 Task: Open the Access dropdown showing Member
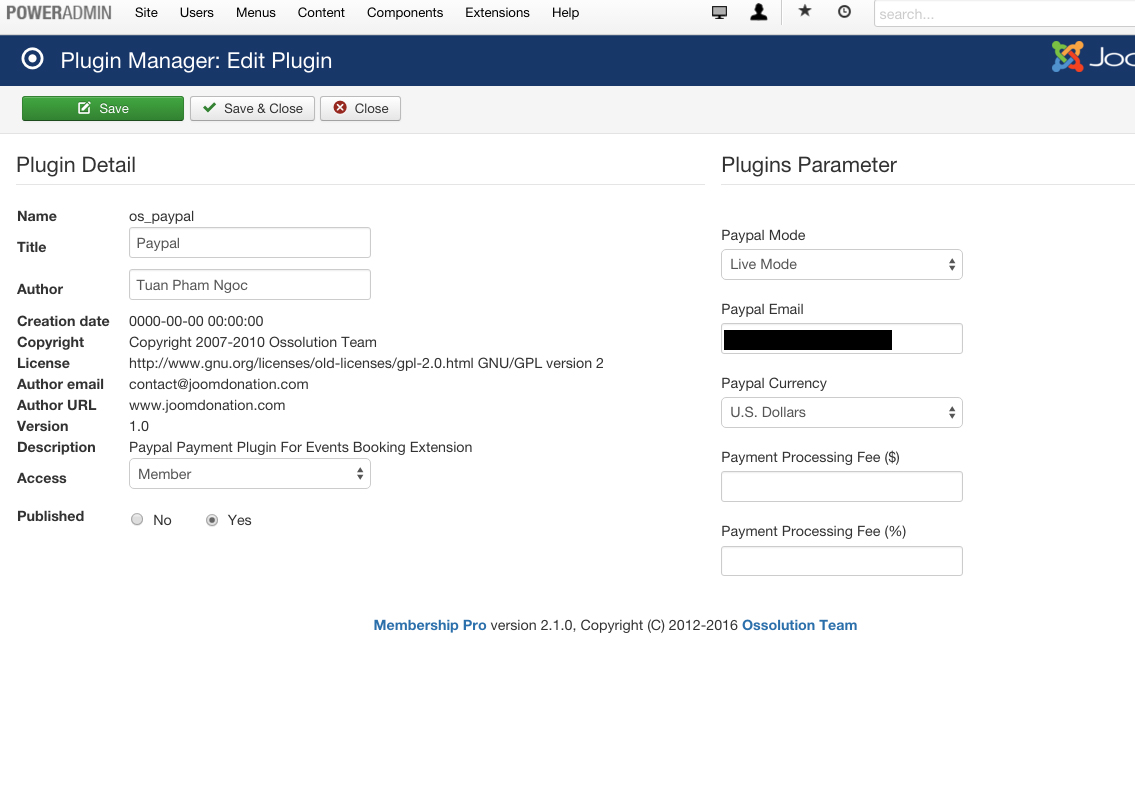(250, 474)
